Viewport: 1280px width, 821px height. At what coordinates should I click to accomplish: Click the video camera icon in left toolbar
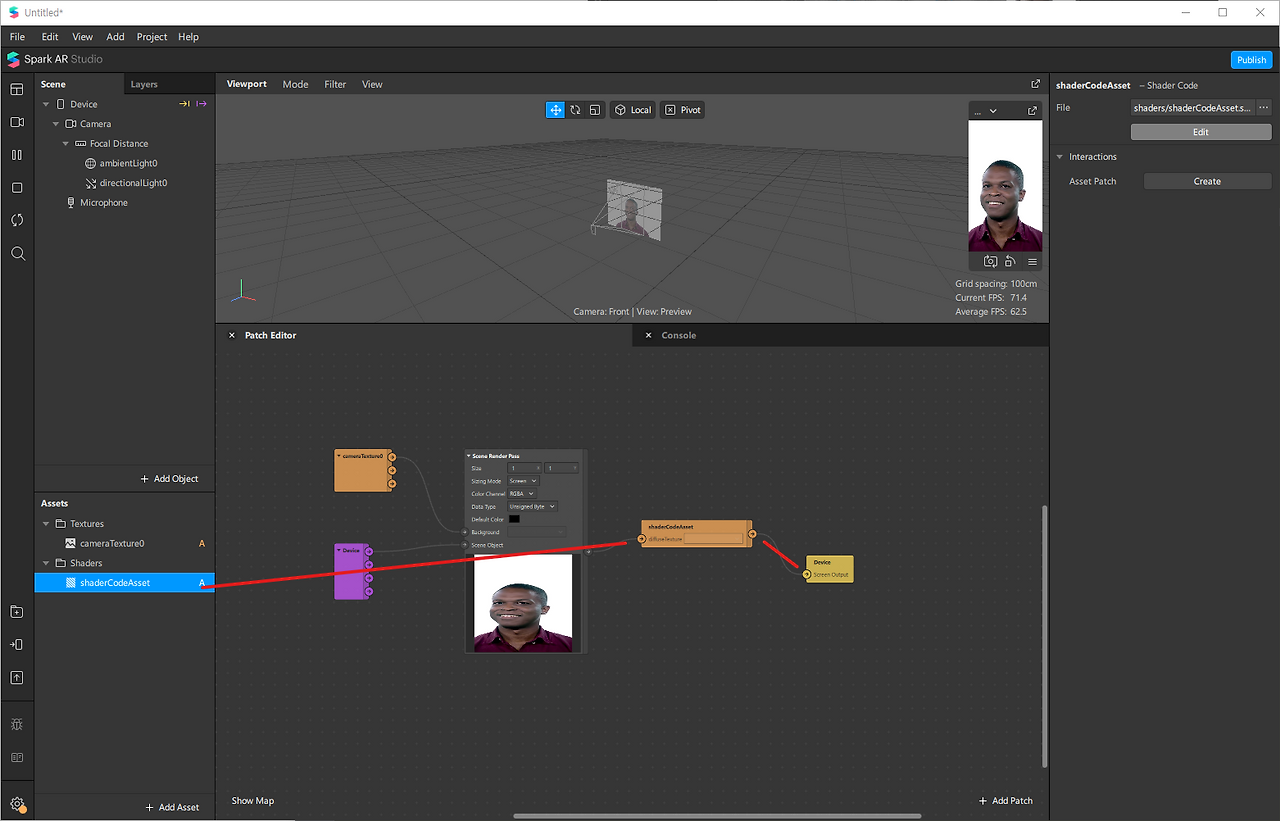[x=17, y=122]
